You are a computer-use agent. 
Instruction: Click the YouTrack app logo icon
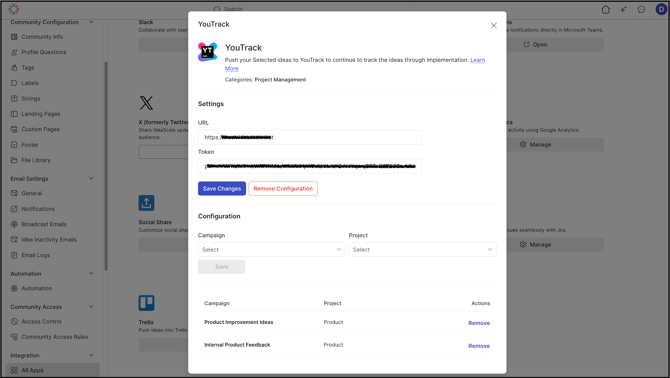(208, 52)
